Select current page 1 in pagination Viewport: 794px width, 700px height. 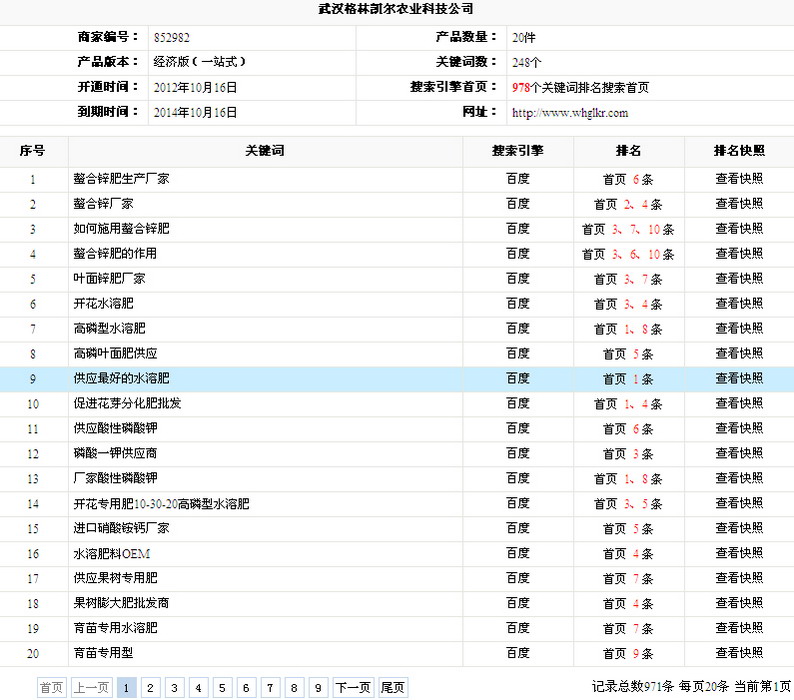126,688
